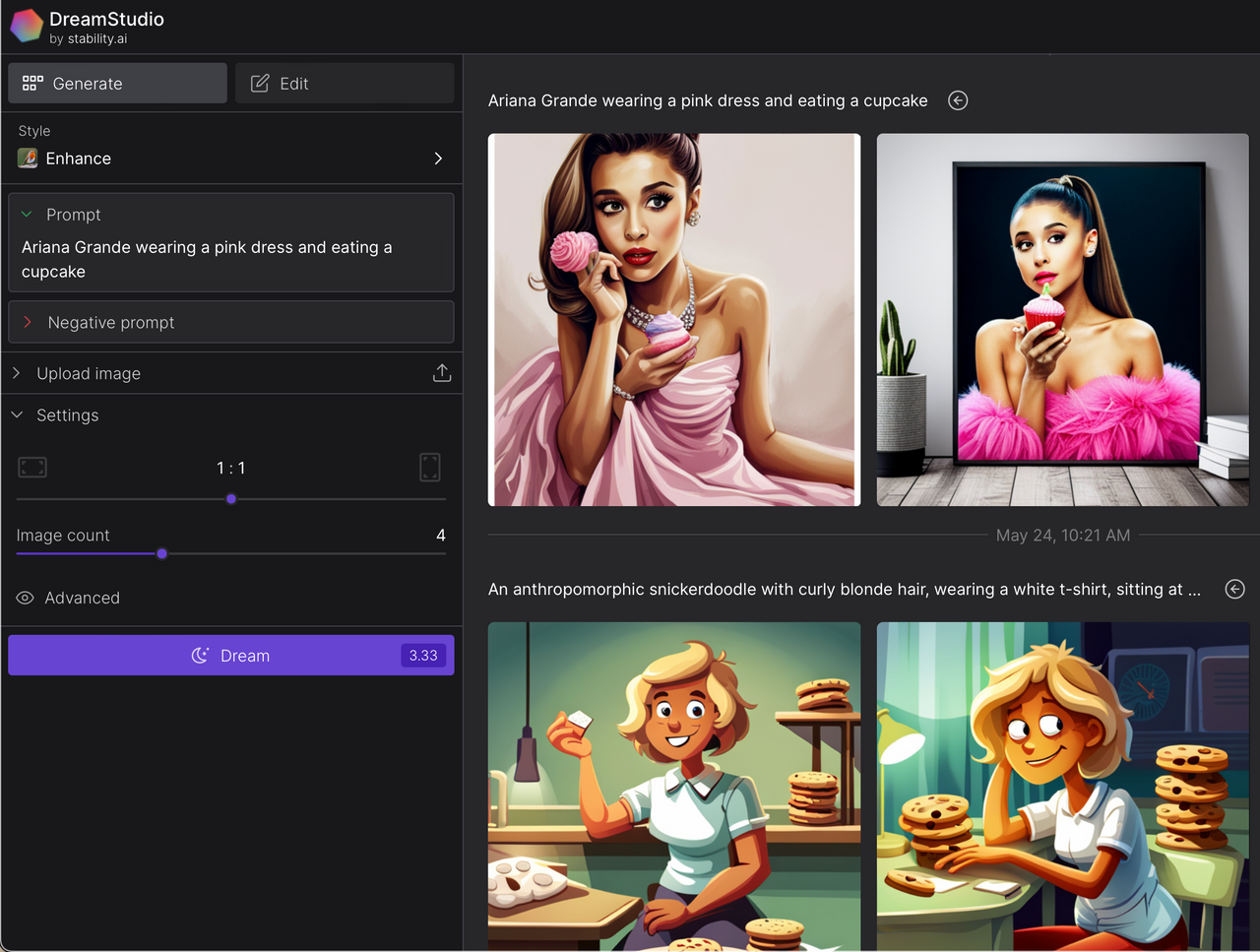Click the 3.33 credit cost badge

[x=423, y=656]
